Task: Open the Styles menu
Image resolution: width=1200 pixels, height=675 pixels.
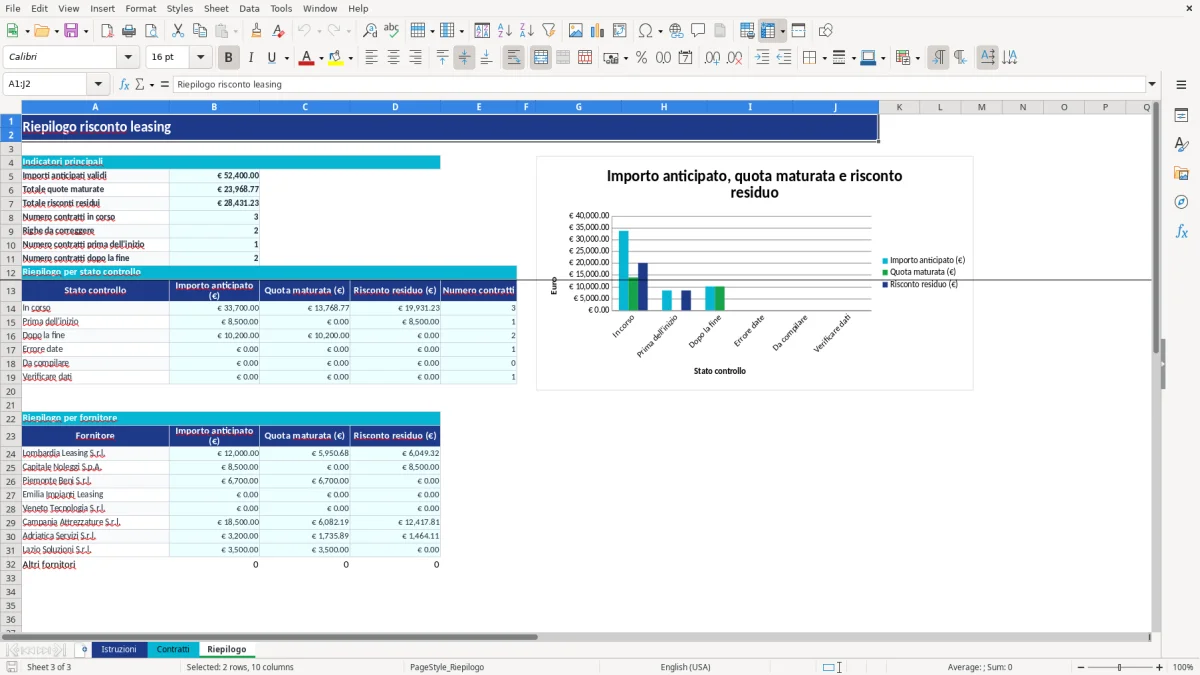Action: [x=180, y=8]
